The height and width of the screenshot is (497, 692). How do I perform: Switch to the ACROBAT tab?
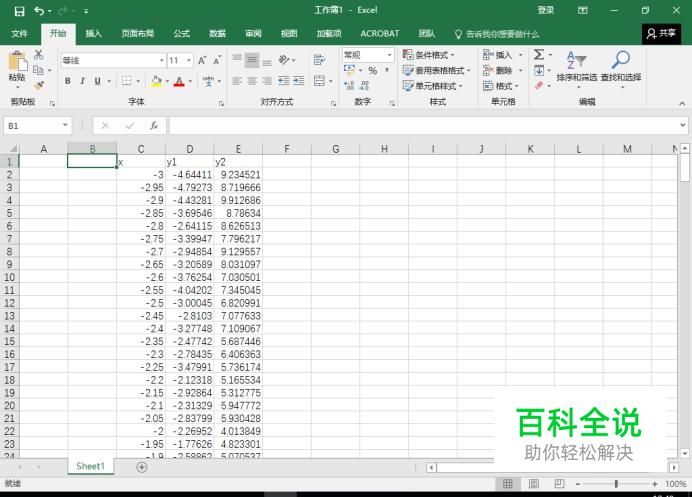[380, 34]
